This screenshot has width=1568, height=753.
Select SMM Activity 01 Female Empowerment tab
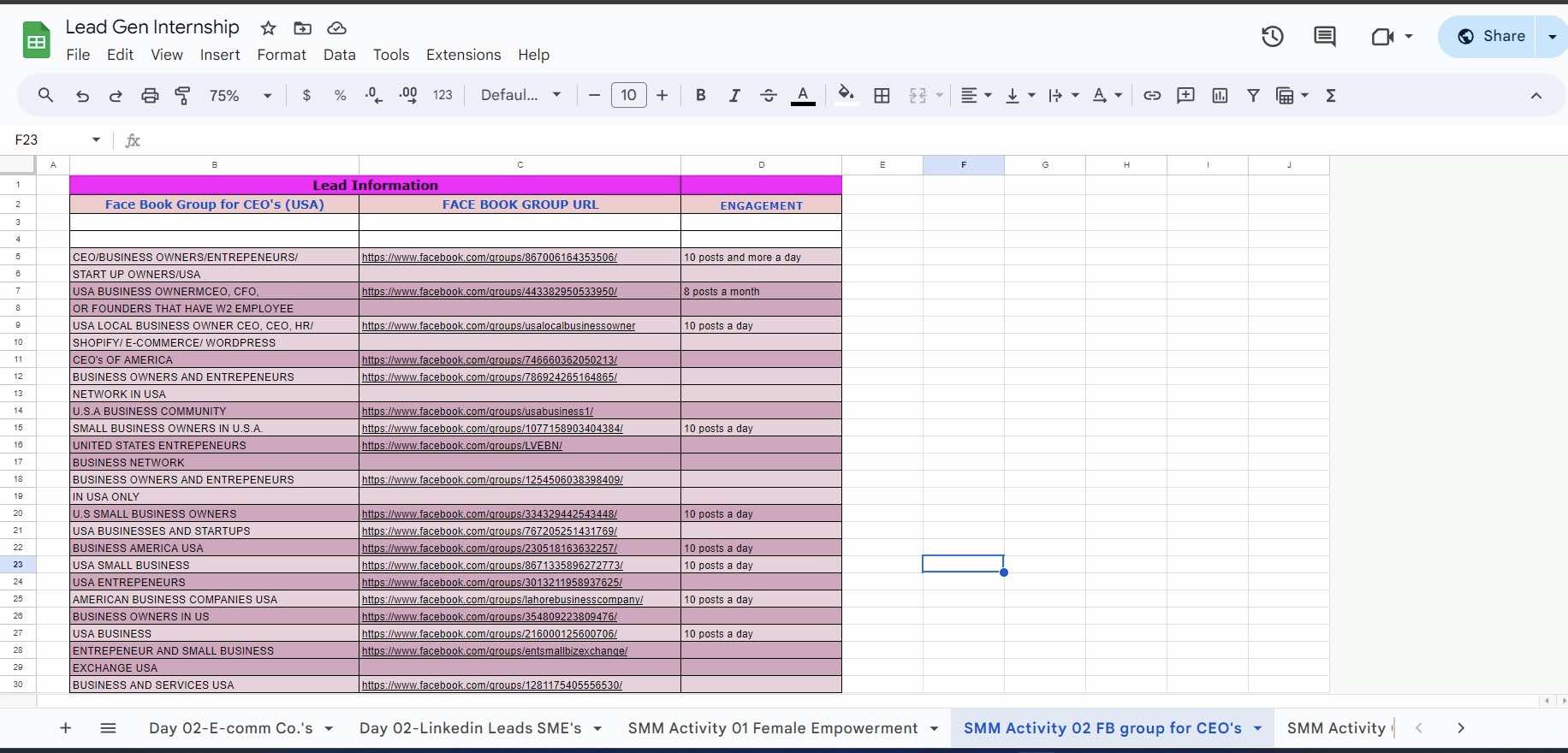click(773, 728)
